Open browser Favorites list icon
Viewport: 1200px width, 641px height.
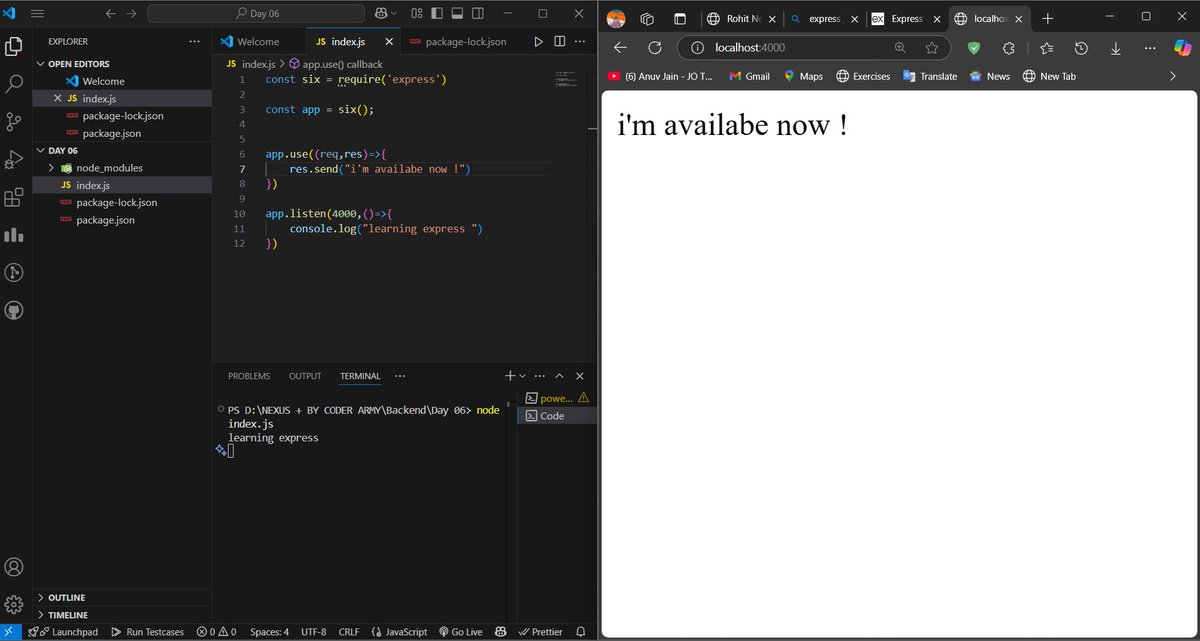[x=1046, y=48]
